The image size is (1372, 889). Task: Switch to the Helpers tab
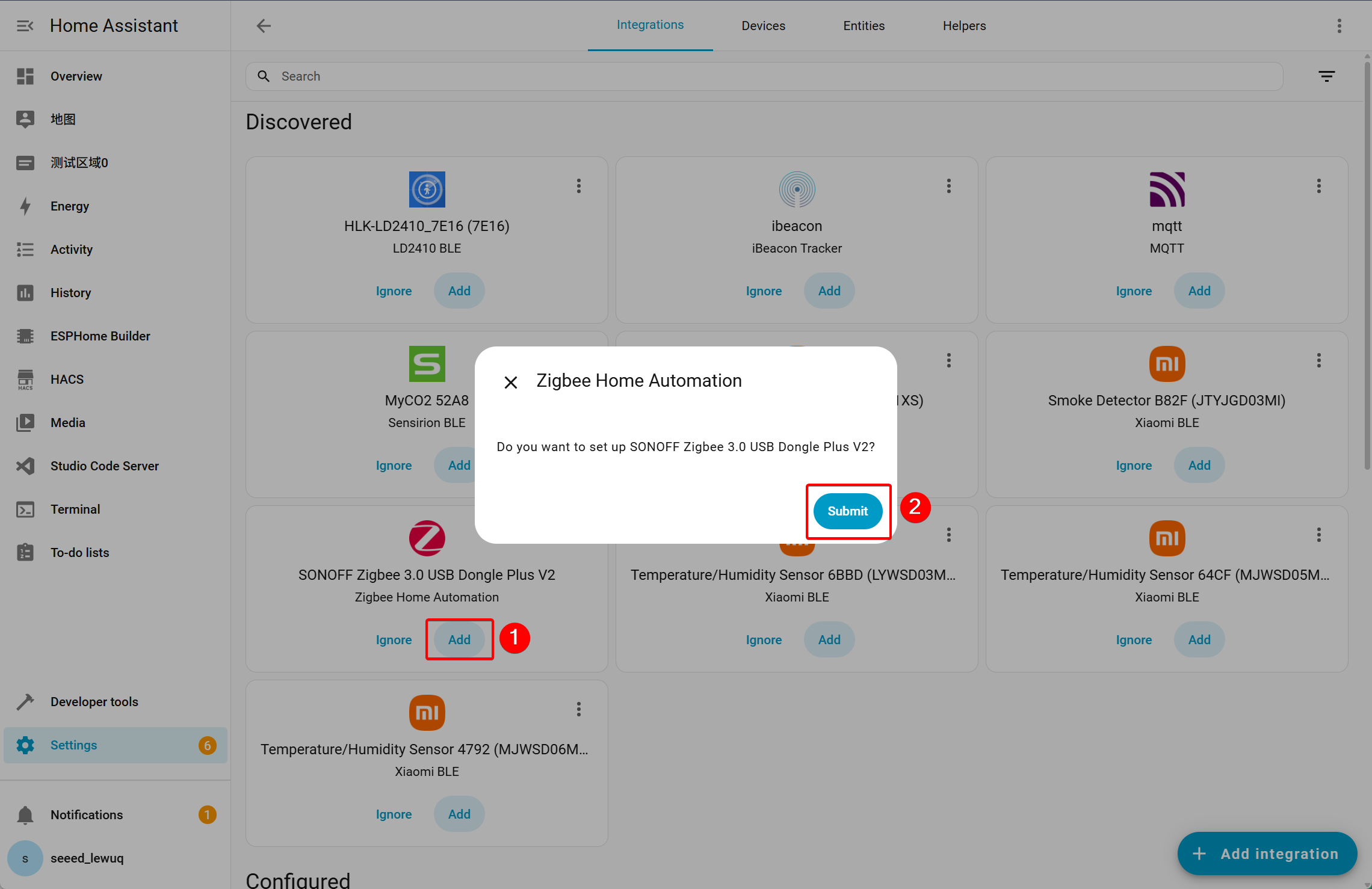964,26
